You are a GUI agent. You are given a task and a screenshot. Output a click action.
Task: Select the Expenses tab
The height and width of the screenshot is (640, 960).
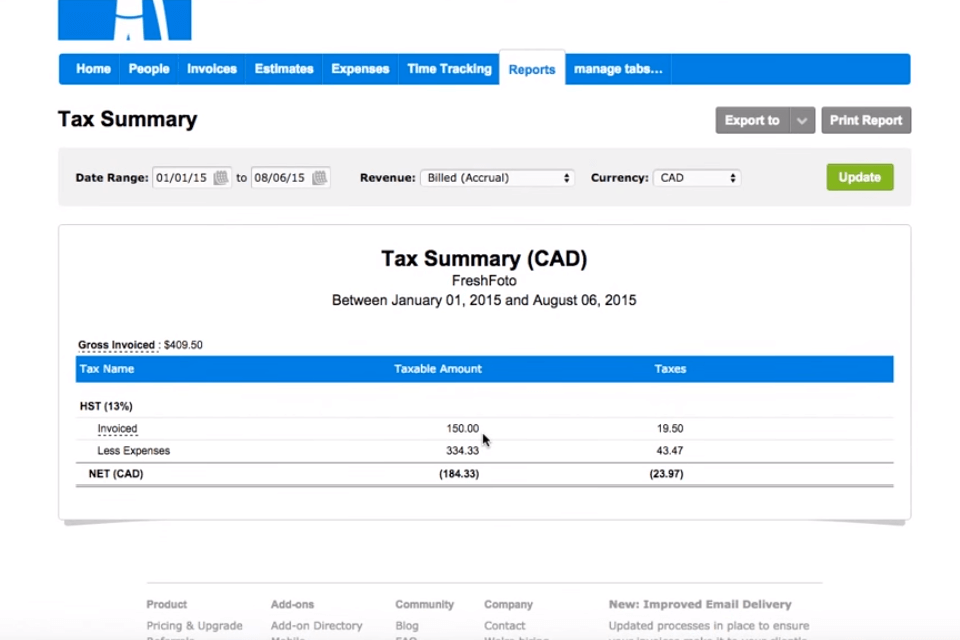[x=360, y=69]
